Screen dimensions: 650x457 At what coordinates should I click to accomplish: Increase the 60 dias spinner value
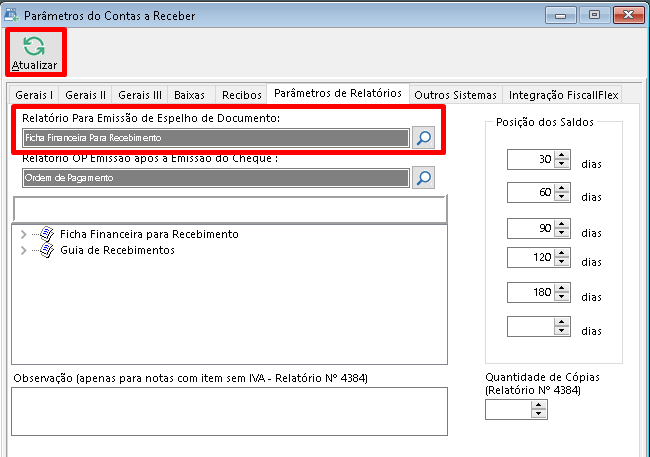coord(562,188)
